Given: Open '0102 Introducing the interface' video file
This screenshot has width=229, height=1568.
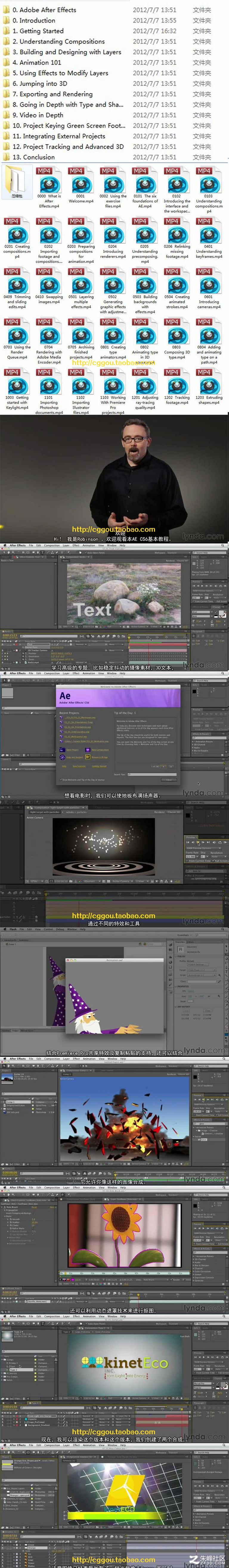Looking at the screenshot, I should [x=177, y=191].
